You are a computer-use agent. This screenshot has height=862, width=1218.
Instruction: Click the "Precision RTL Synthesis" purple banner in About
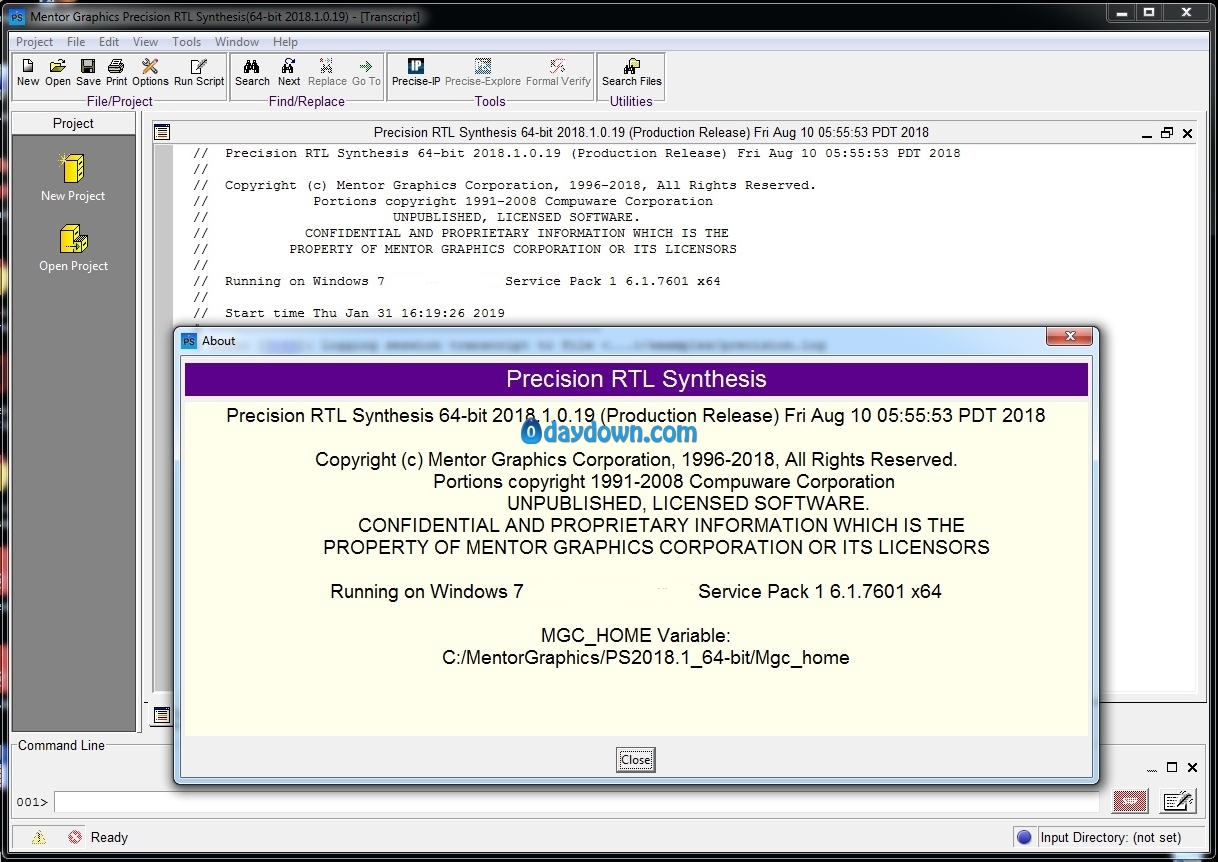coord(636,380)
